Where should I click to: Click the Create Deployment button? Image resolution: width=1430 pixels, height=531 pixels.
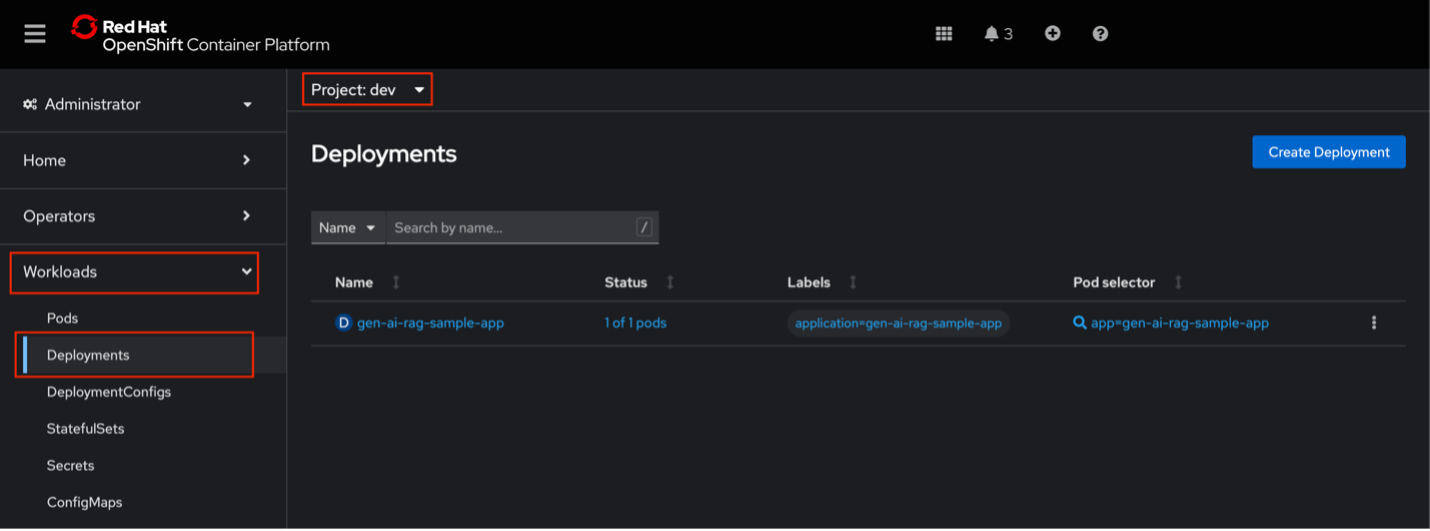tap(1328, 152)
